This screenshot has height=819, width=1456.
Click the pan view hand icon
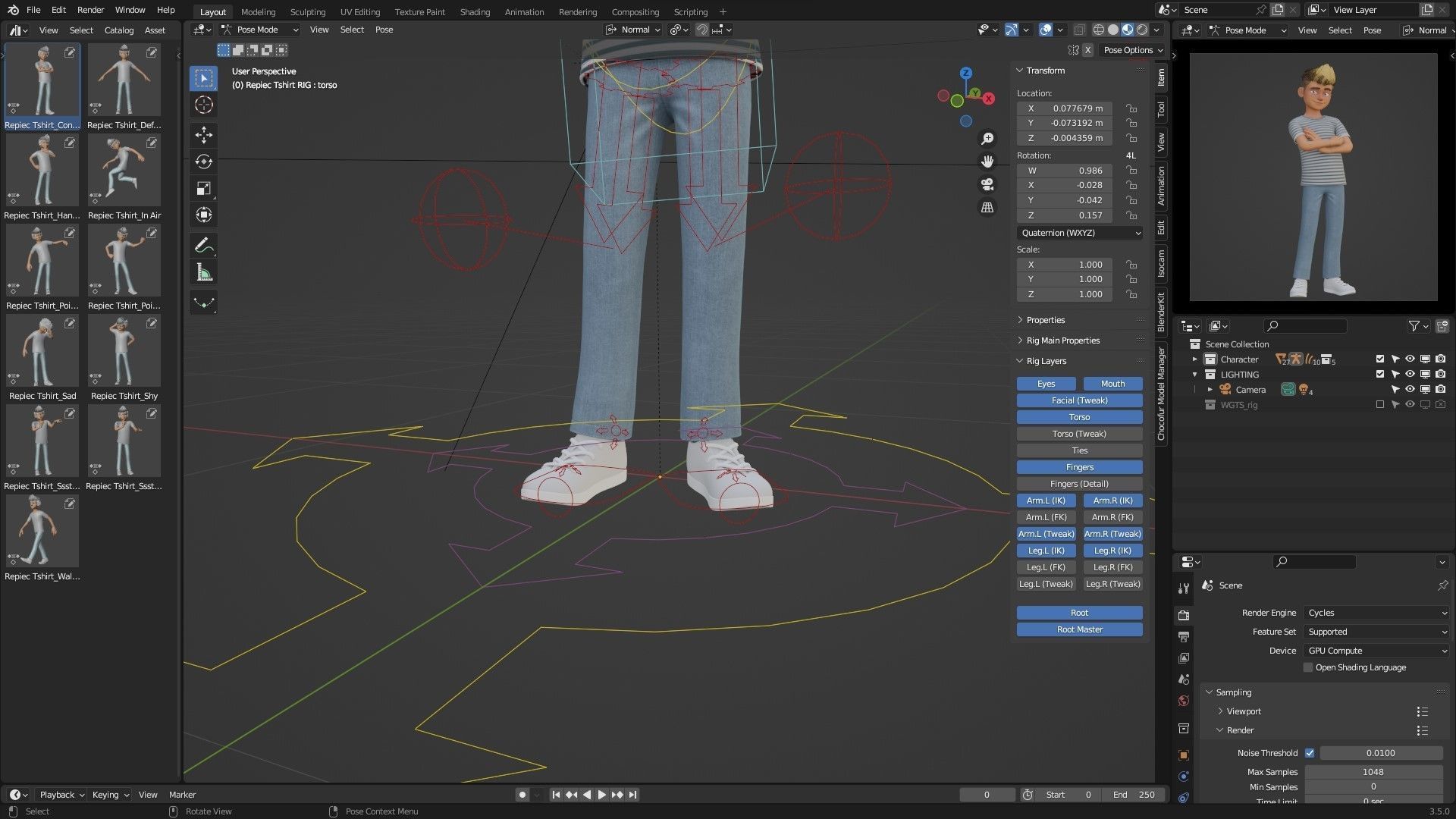[987, 162]
